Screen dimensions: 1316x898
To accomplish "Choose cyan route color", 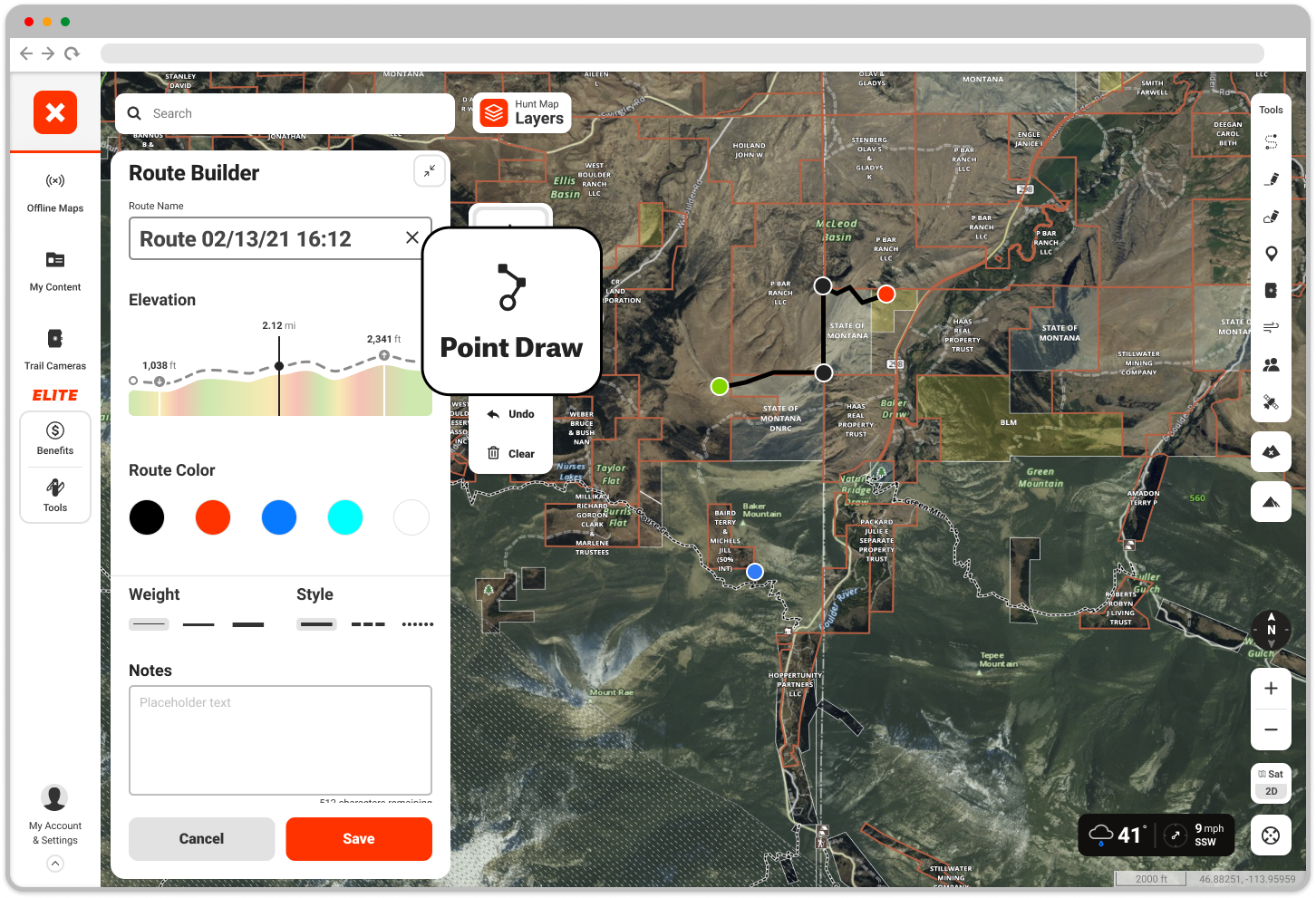I will 345,517.
